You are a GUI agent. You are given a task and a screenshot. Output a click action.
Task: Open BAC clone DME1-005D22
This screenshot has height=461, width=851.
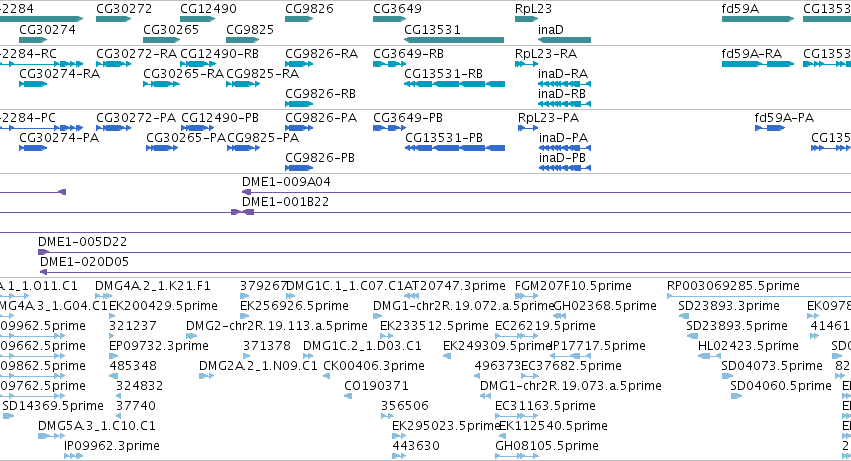pos(82,242)
